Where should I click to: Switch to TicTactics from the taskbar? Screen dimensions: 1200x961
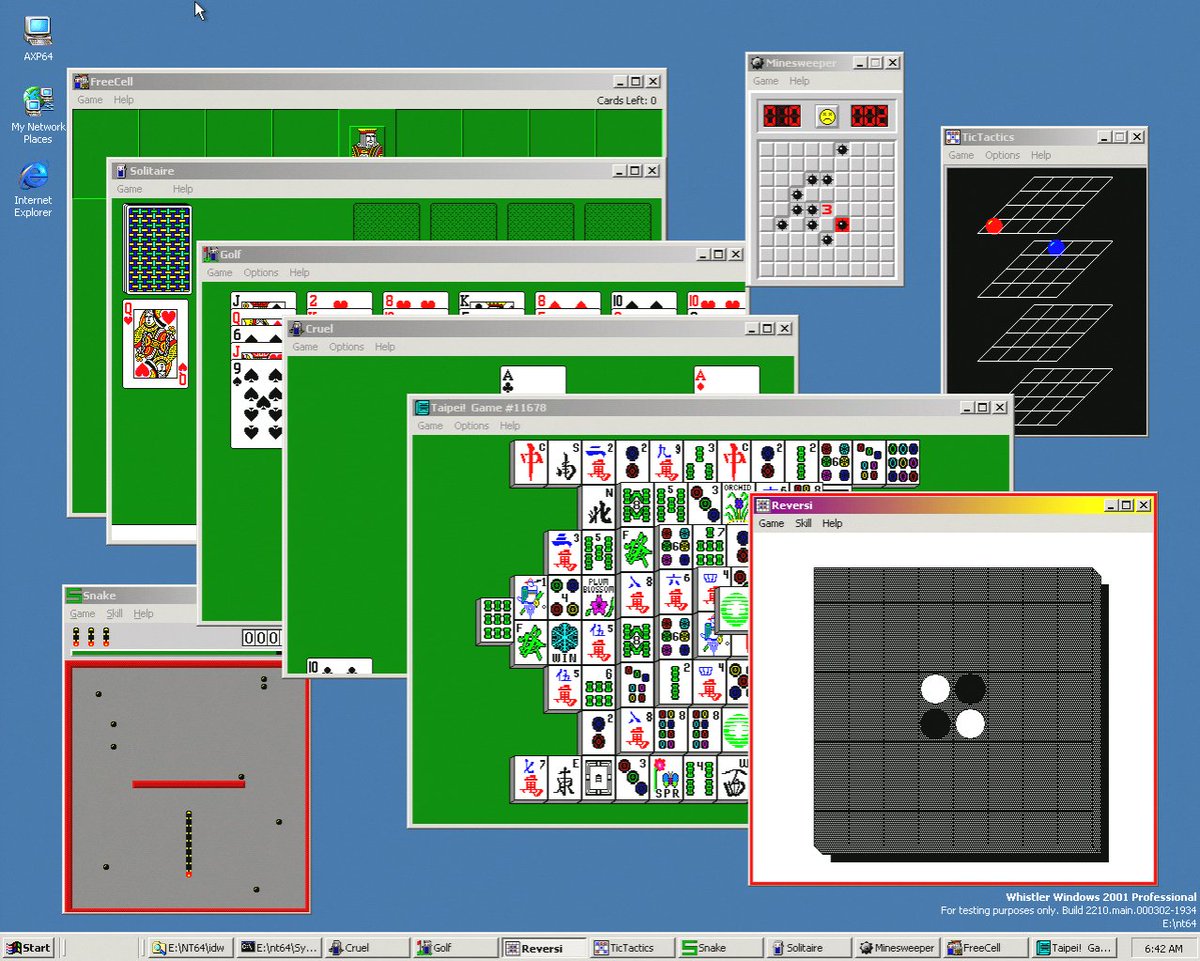click(x=631, y=948)
